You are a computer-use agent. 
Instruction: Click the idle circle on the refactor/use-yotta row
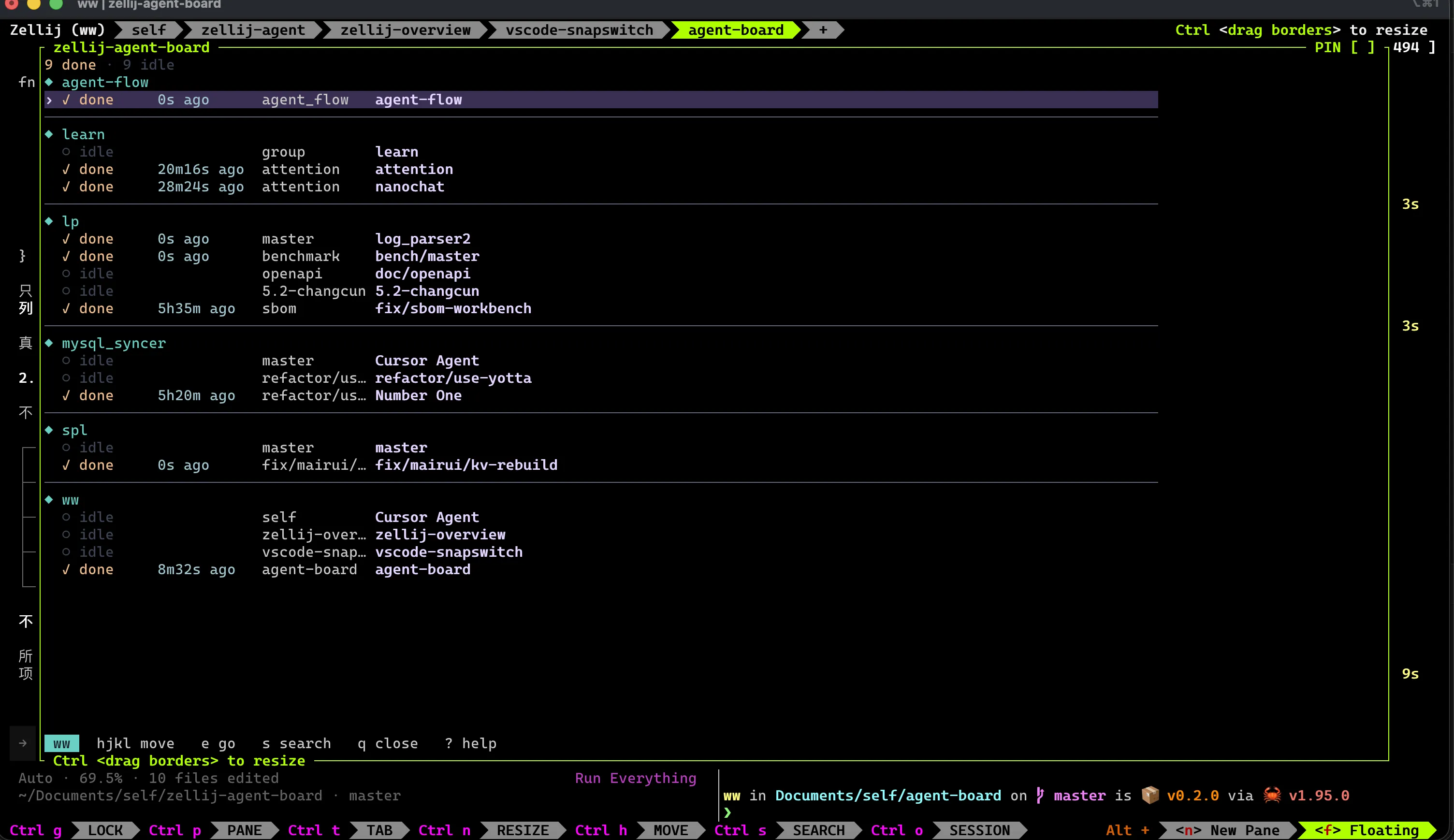point(66,378)
